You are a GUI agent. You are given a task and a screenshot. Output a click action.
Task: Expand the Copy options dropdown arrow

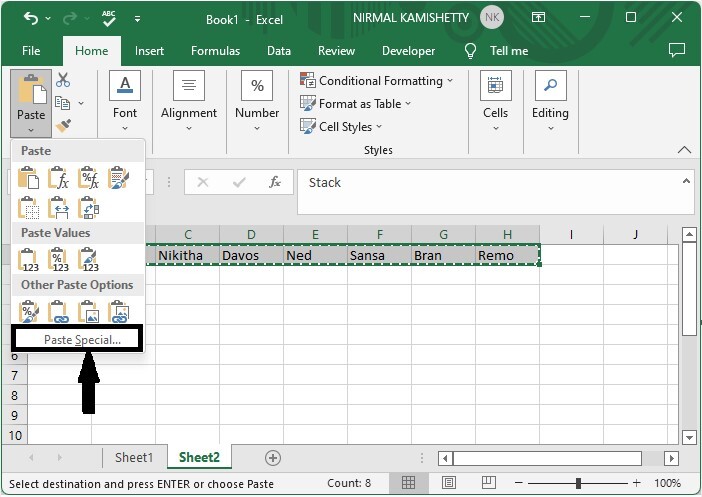(81, 103)
